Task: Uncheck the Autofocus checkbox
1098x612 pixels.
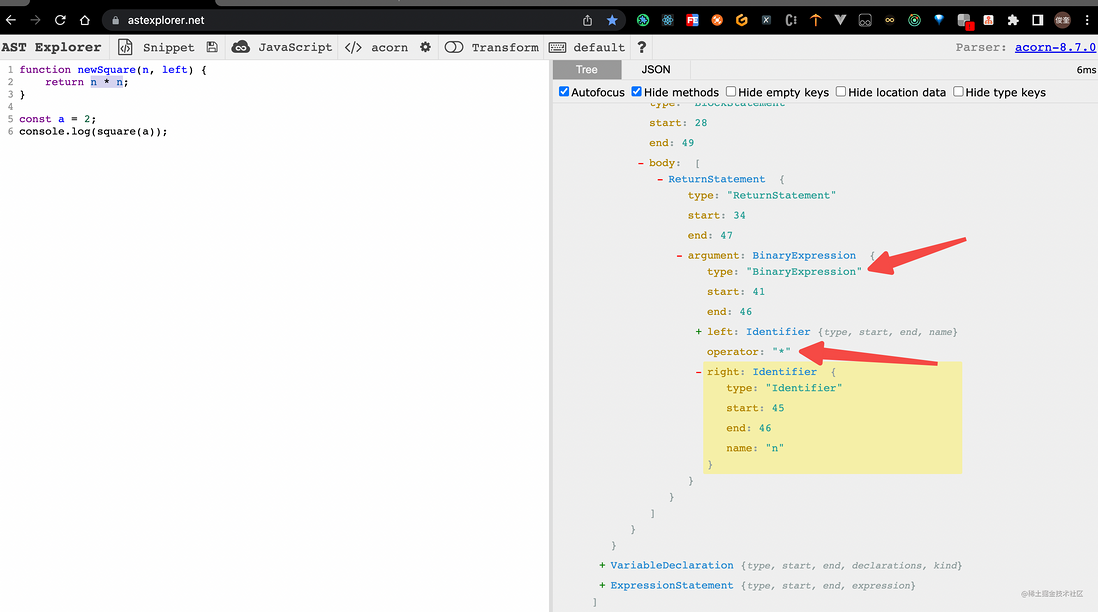Action: [564, 92]
